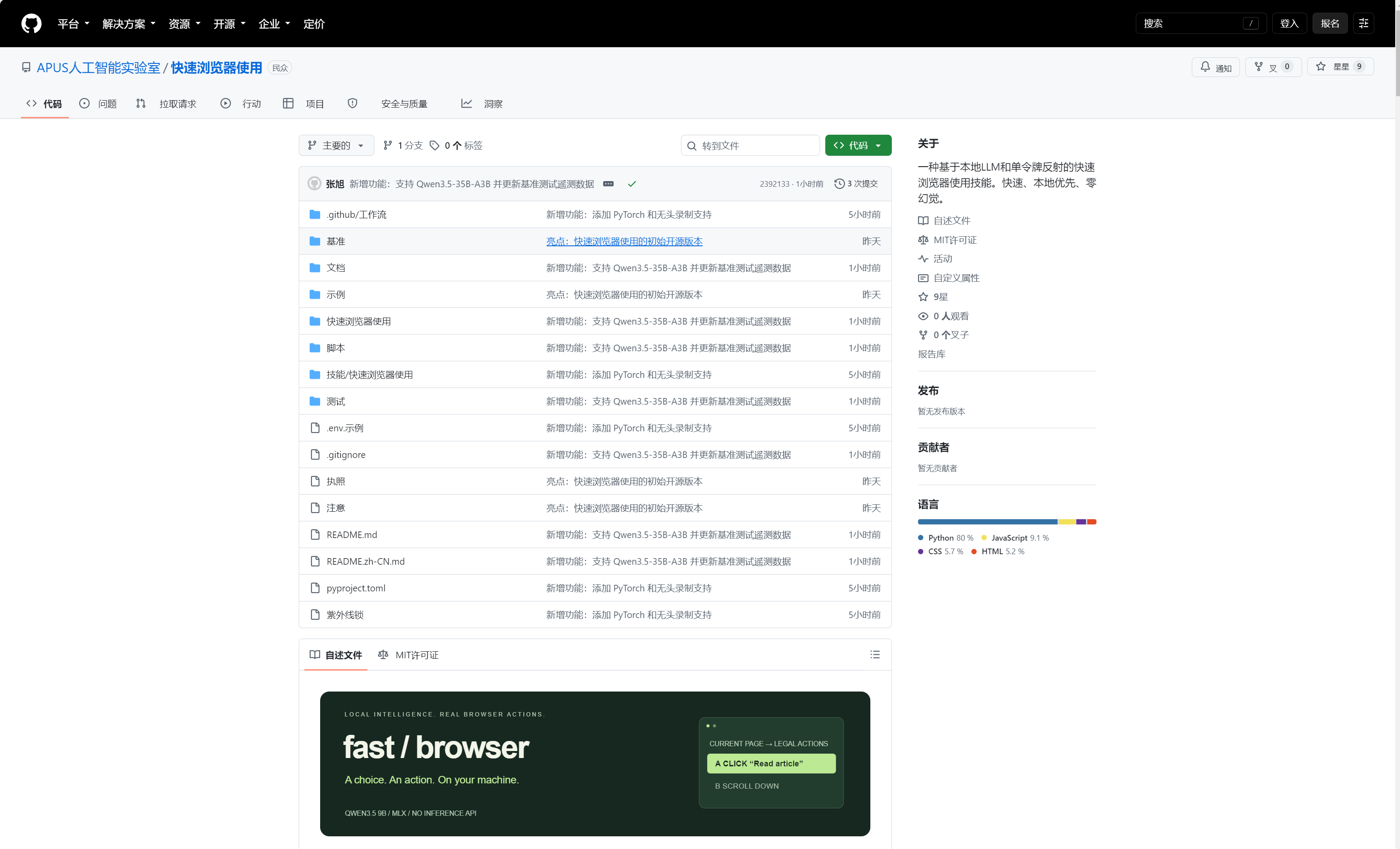Click the 转到文件 file finder field
This screenshot has width=1400, height=849.
750,146
